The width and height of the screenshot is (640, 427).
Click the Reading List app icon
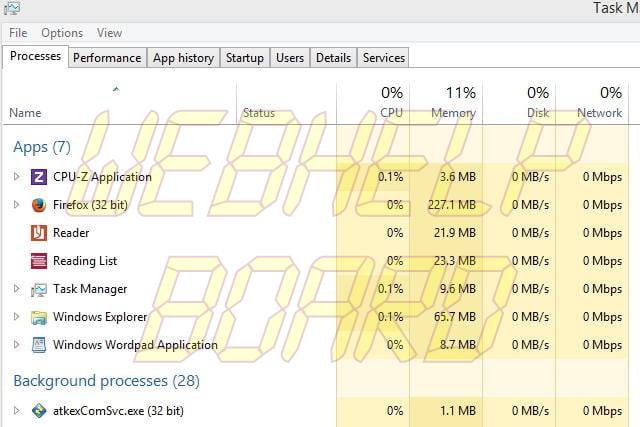[x=39, y=261]
